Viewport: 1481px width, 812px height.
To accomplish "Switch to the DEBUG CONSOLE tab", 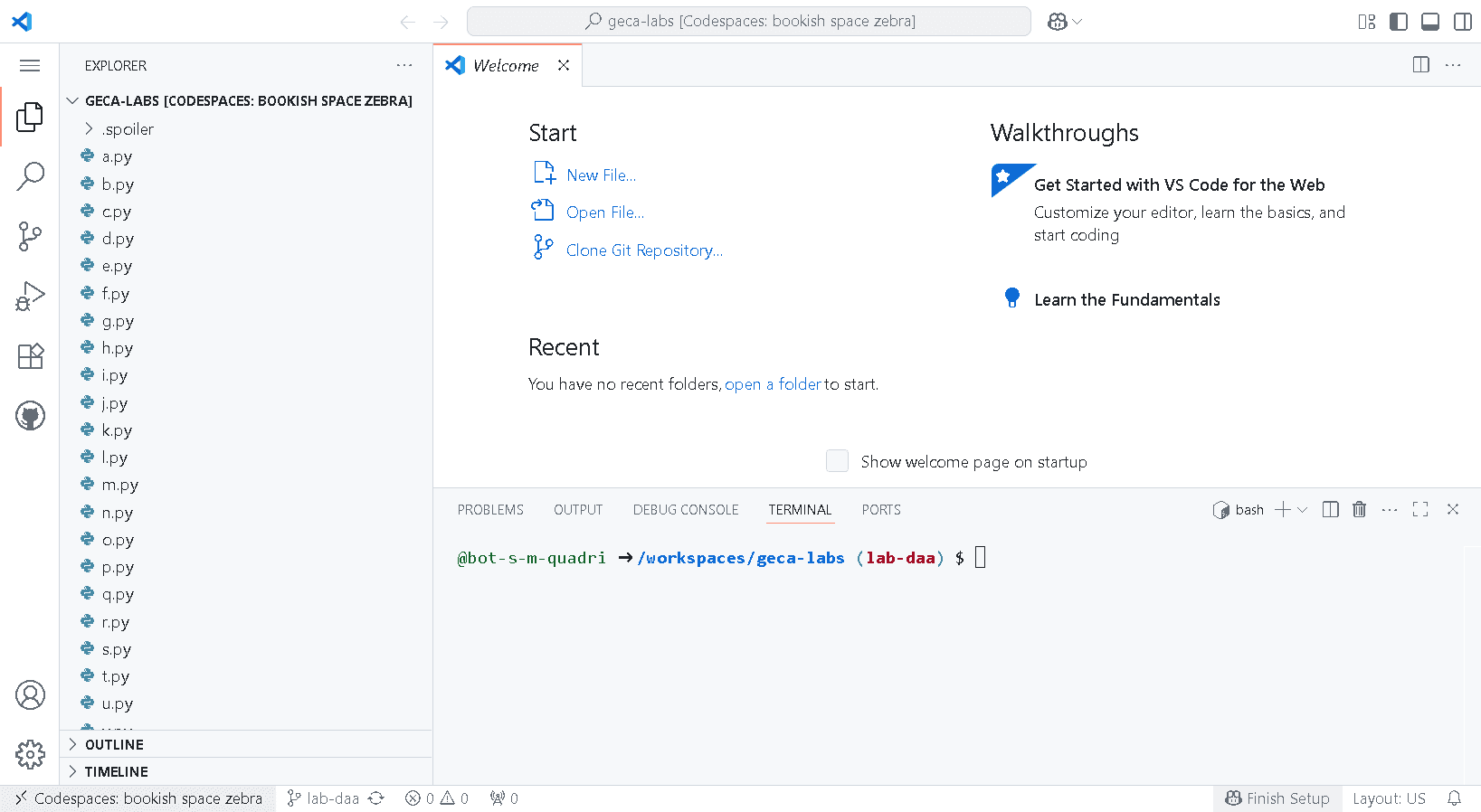I will point(686,510).
